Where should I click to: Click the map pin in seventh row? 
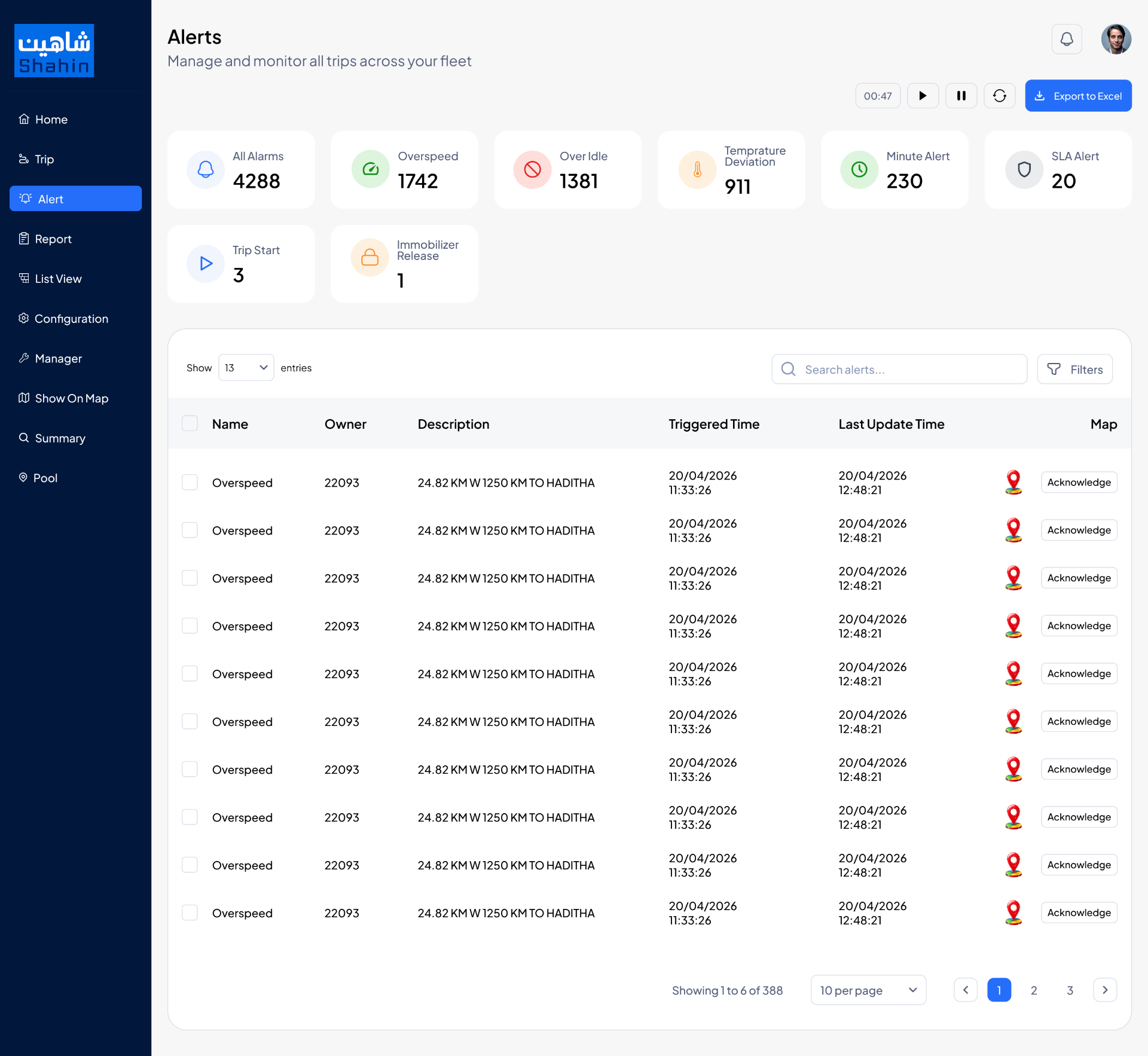pyautogui.click(x=1013, y=769)
